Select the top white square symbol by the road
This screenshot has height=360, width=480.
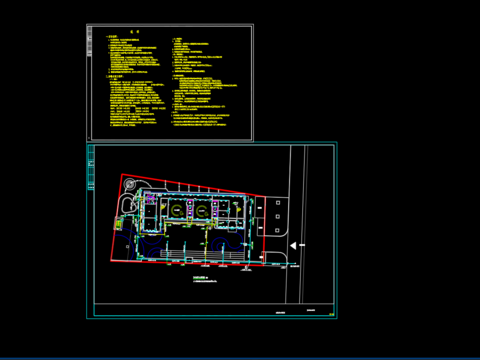click(278, 202)
